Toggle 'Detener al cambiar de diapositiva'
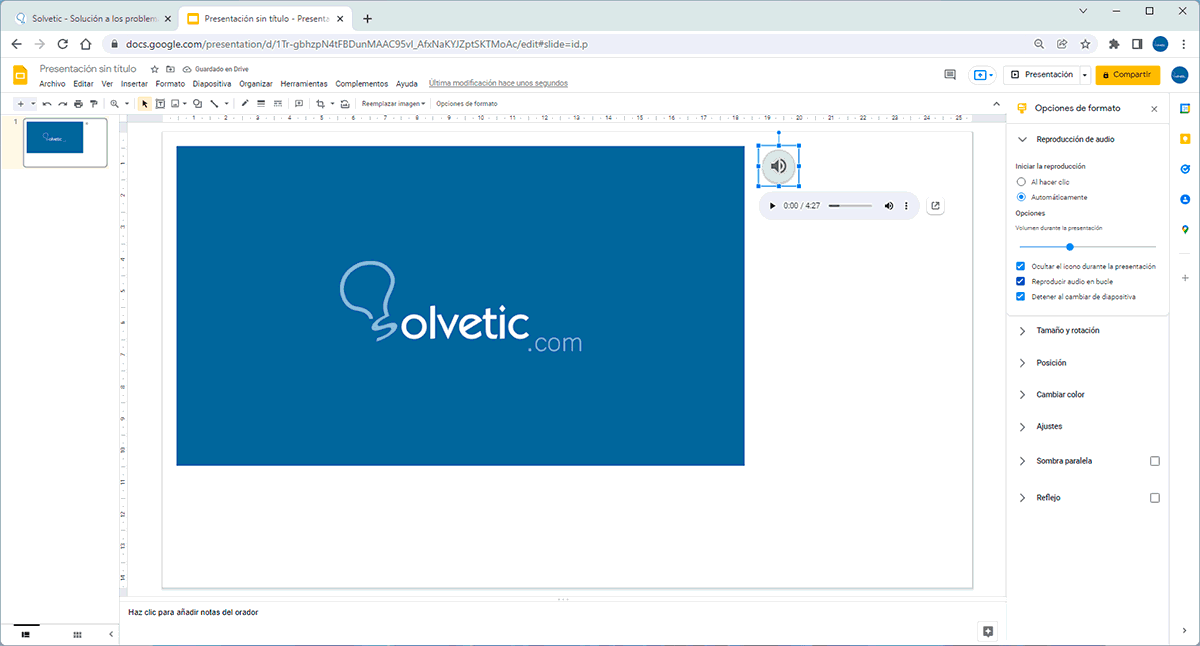 pyautogui.click(x=1021, y=297)
